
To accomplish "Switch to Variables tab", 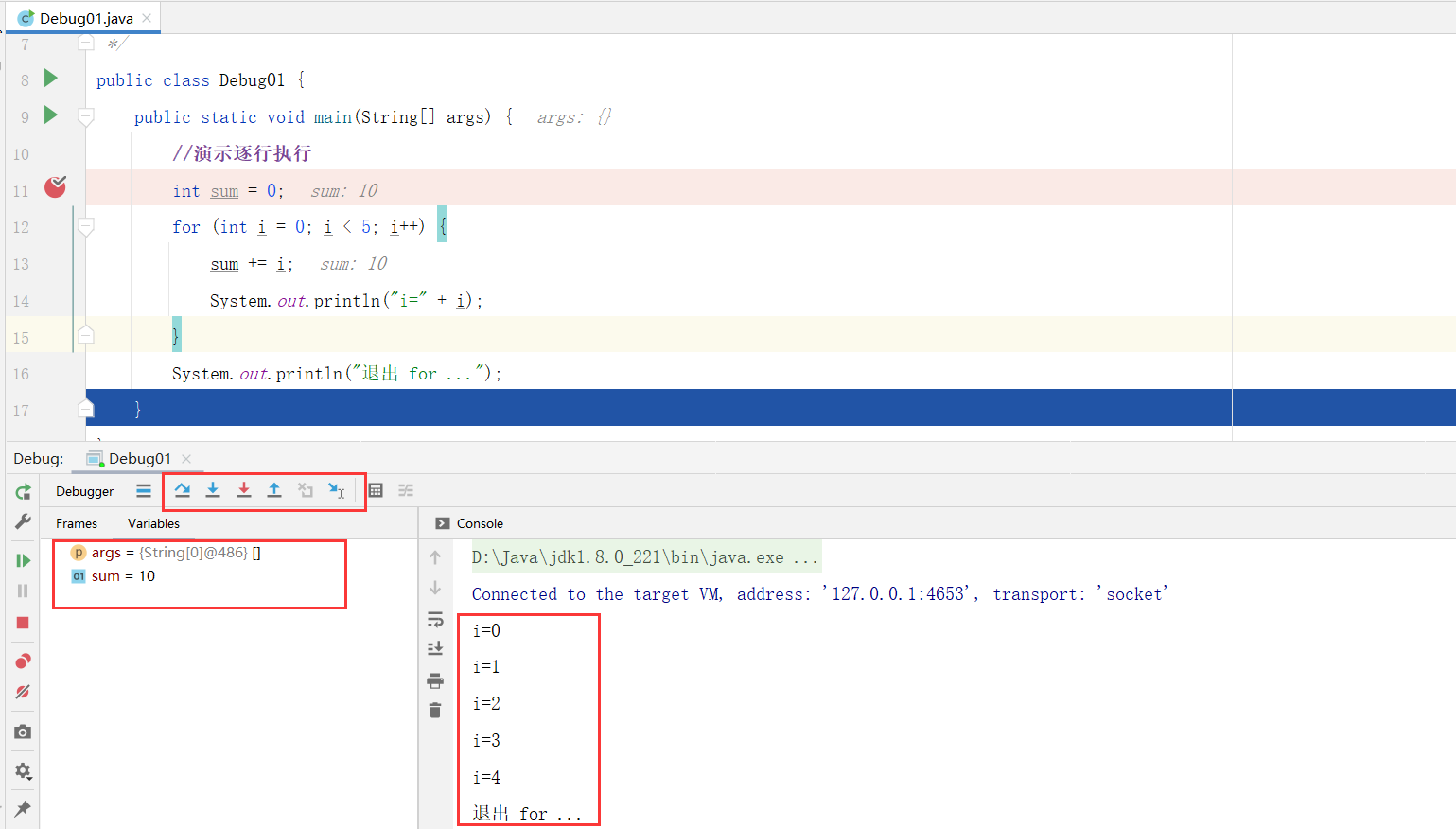I will click(153, 523).
